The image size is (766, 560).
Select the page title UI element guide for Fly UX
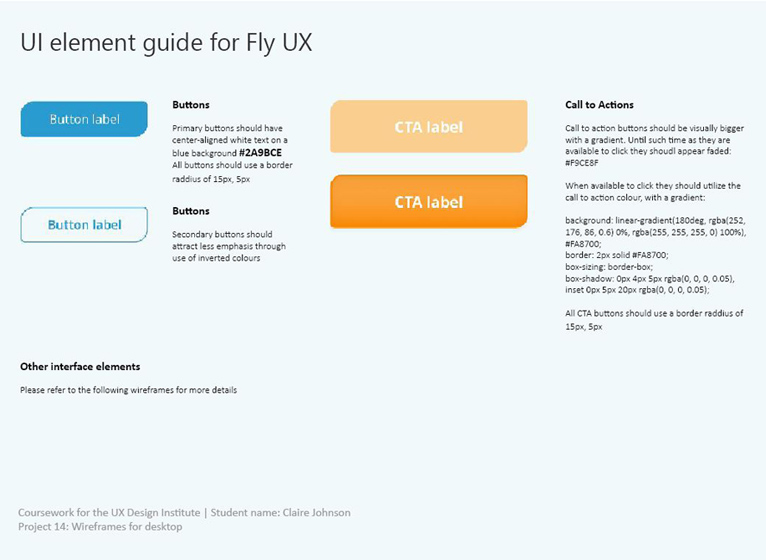pos(166,43)
